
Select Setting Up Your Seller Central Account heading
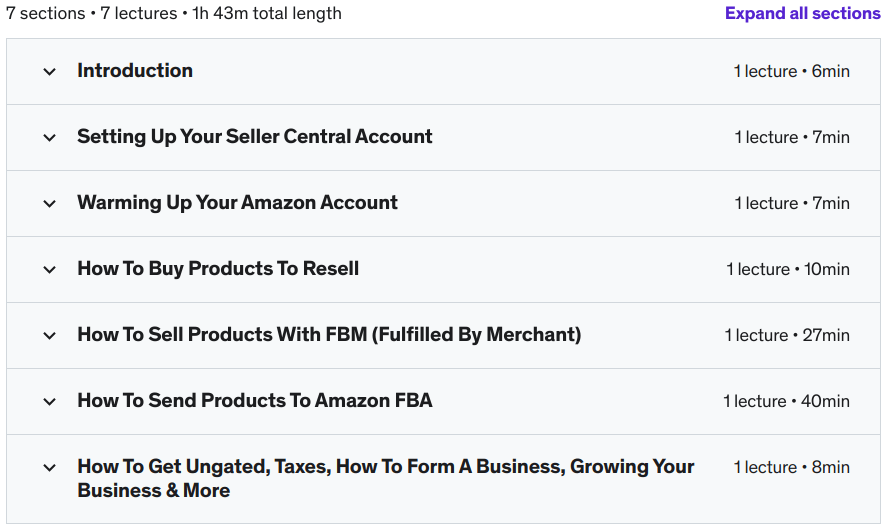point(255,137)
